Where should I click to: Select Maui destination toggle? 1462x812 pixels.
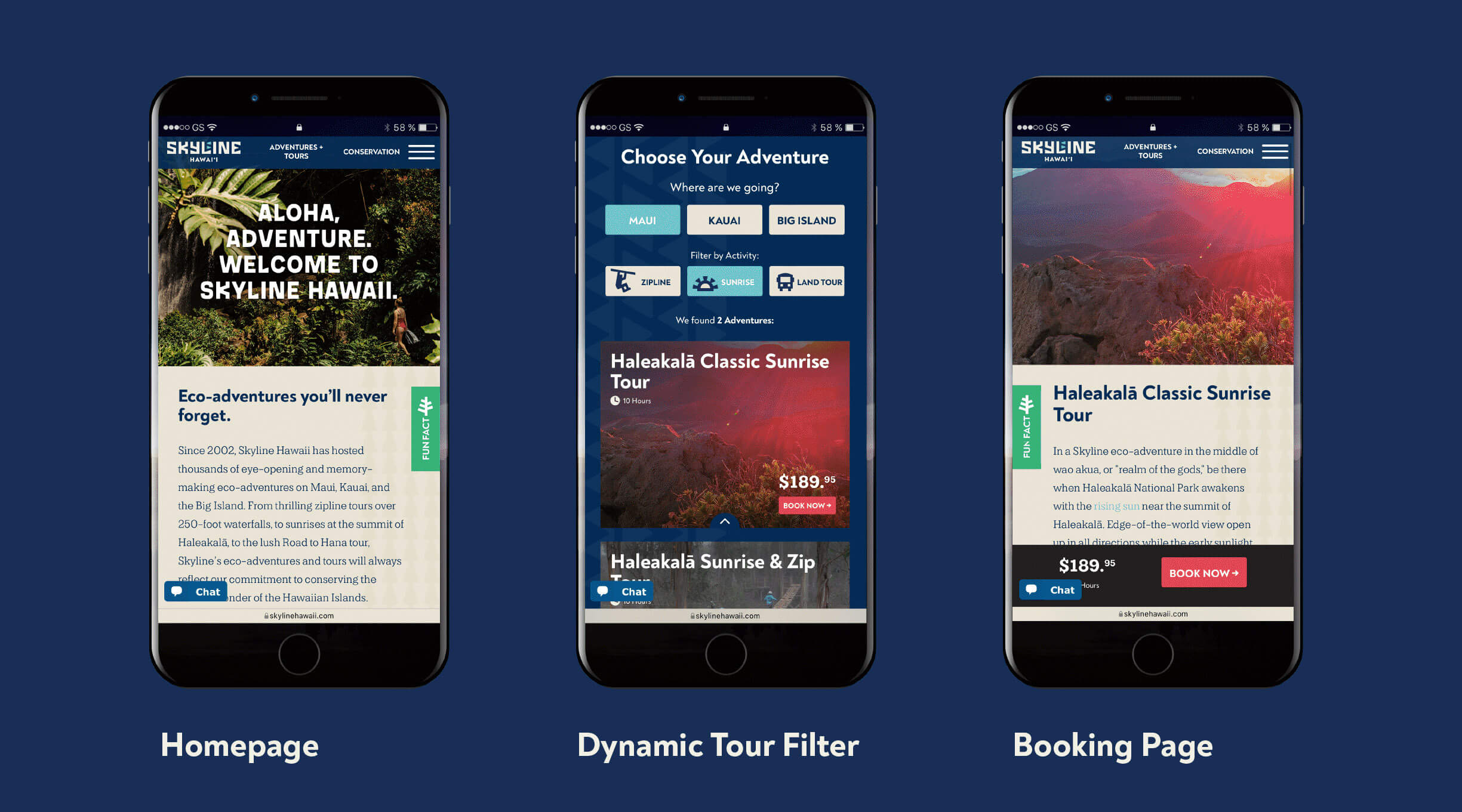[641, 220]
